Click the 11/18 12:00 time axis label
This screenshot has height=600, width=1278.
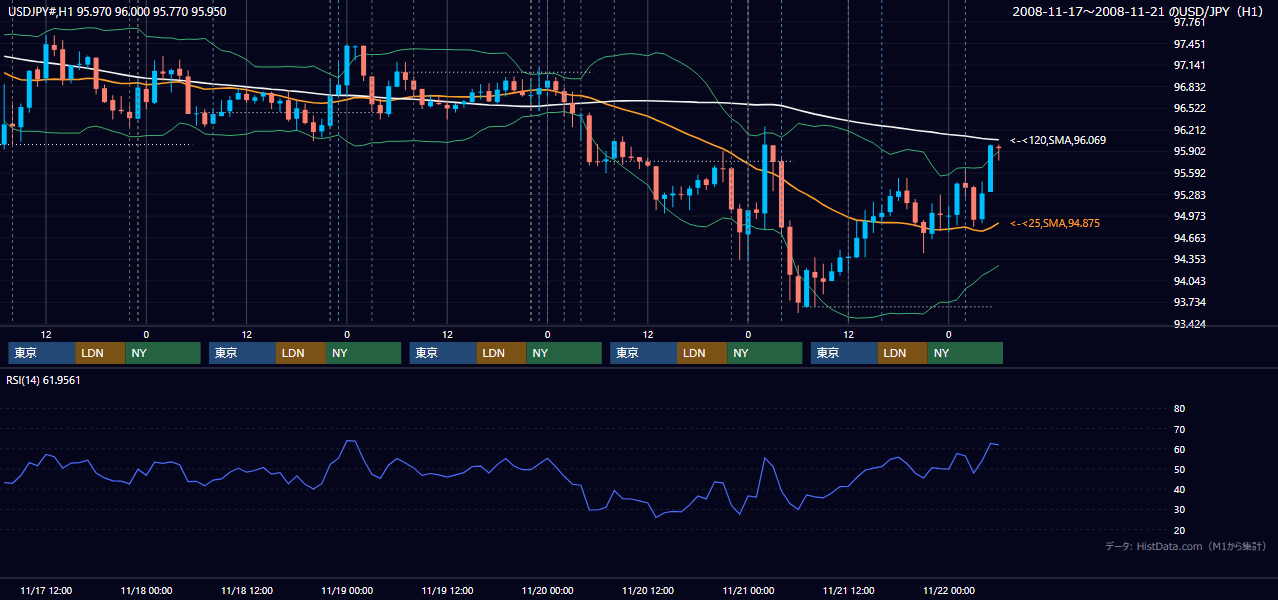(x=247, y=591)
